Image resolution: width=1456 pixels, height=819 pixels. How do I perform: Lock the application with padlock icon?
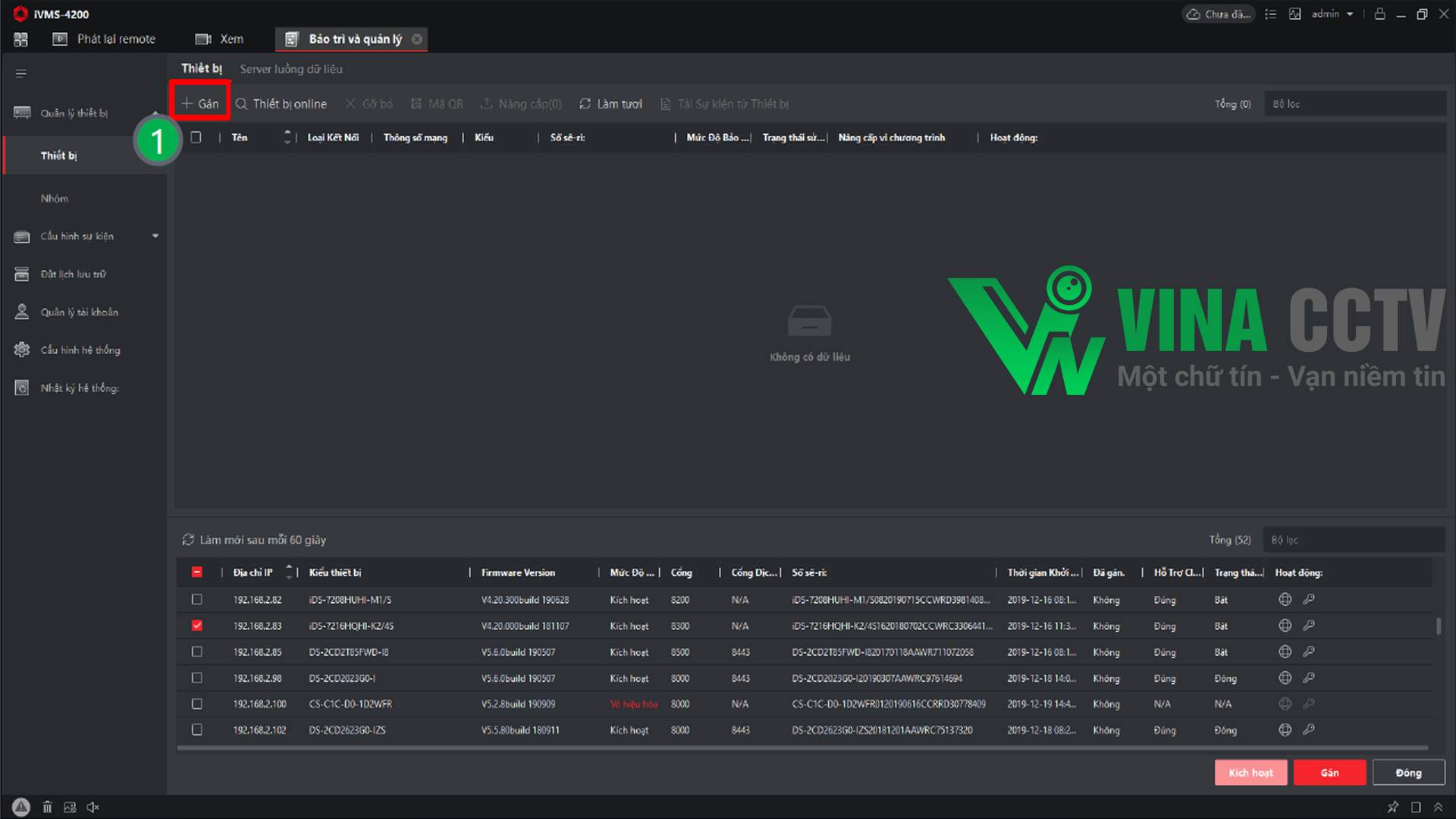[1380, 14]
